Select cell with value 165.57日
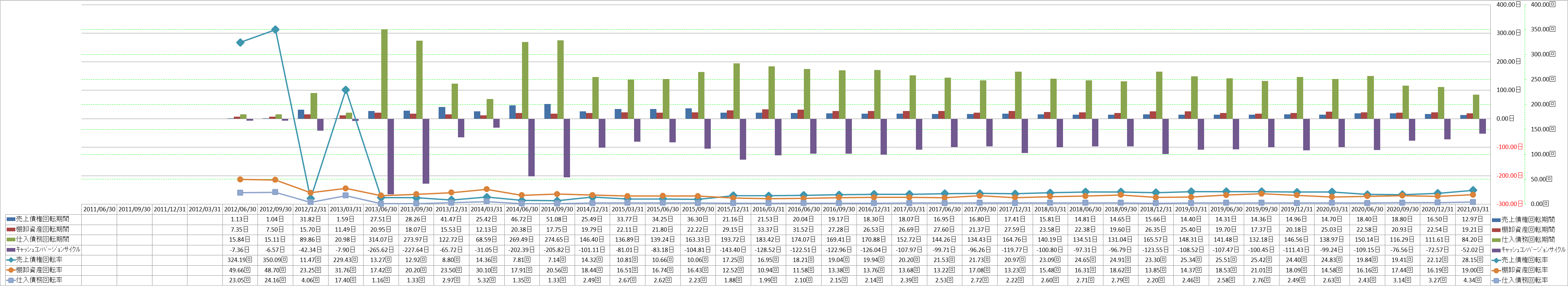1568x286 pixels. click(x=1156, y=240)
